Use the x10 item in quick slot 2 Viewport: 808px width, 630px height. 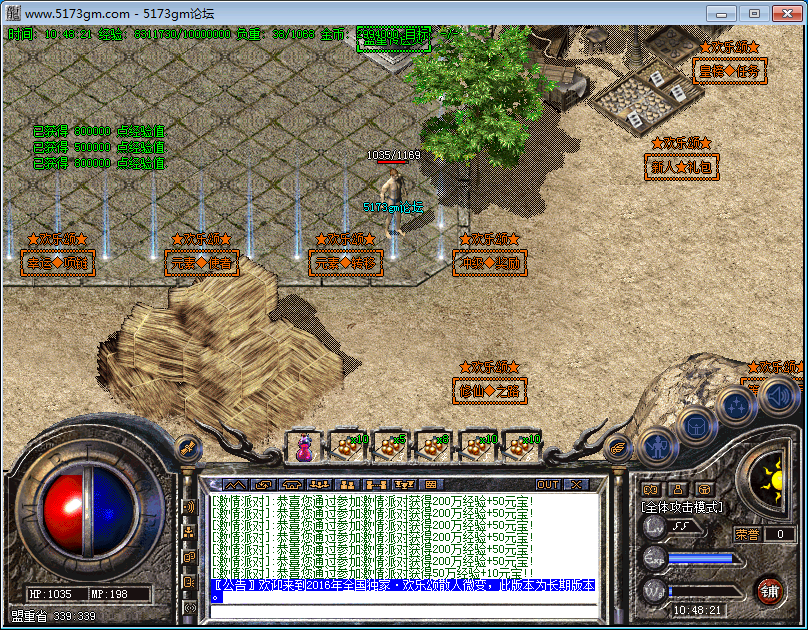348,447
